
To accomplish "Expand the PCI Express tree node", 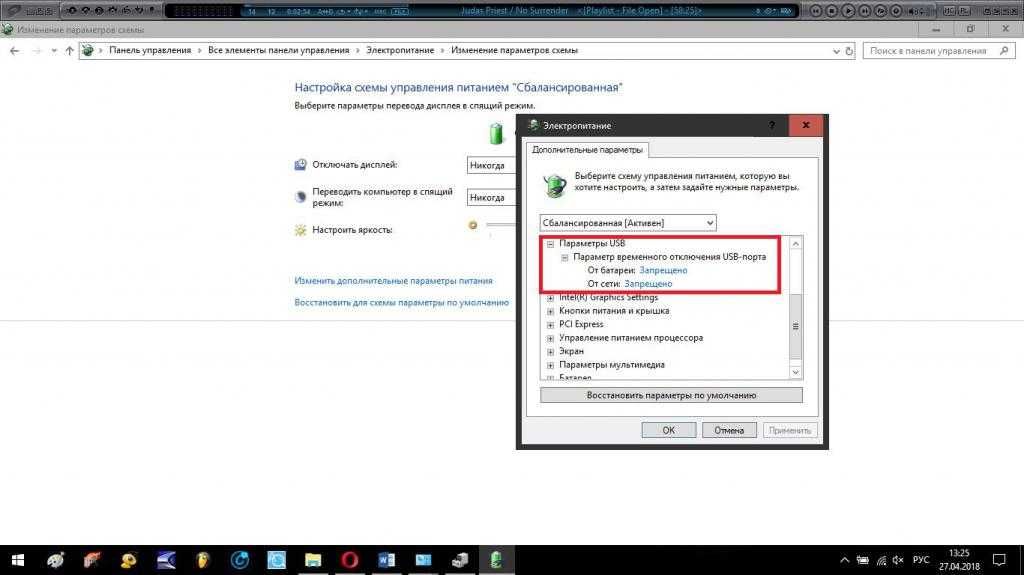I will [x=550, y=324].
